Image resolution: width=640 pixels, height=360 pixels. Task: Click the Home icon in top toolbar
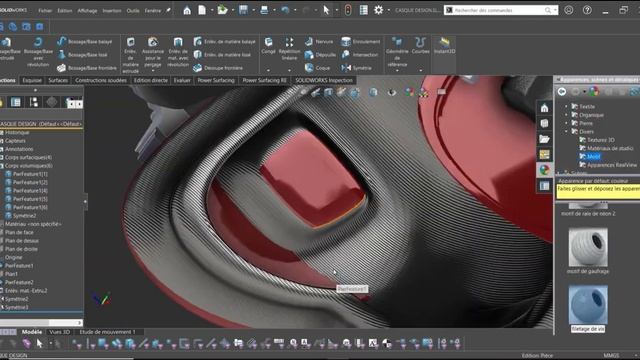tap(187, 10)
